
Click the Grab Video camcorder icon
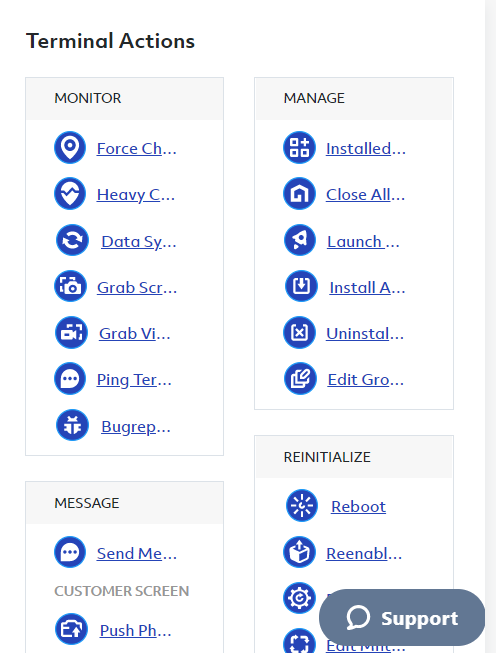[72, 333]
